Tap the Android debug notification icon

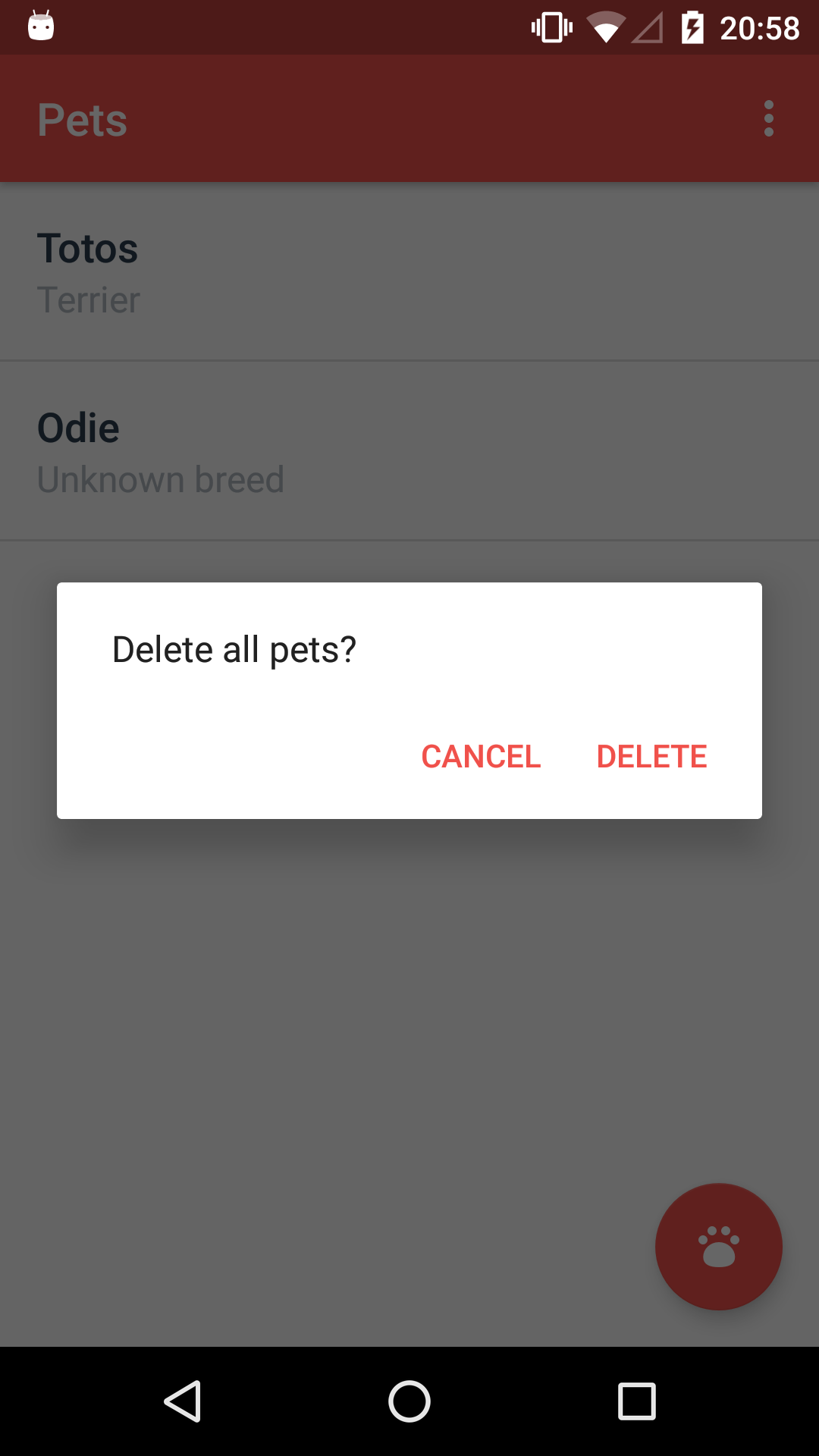click(41, 26)
